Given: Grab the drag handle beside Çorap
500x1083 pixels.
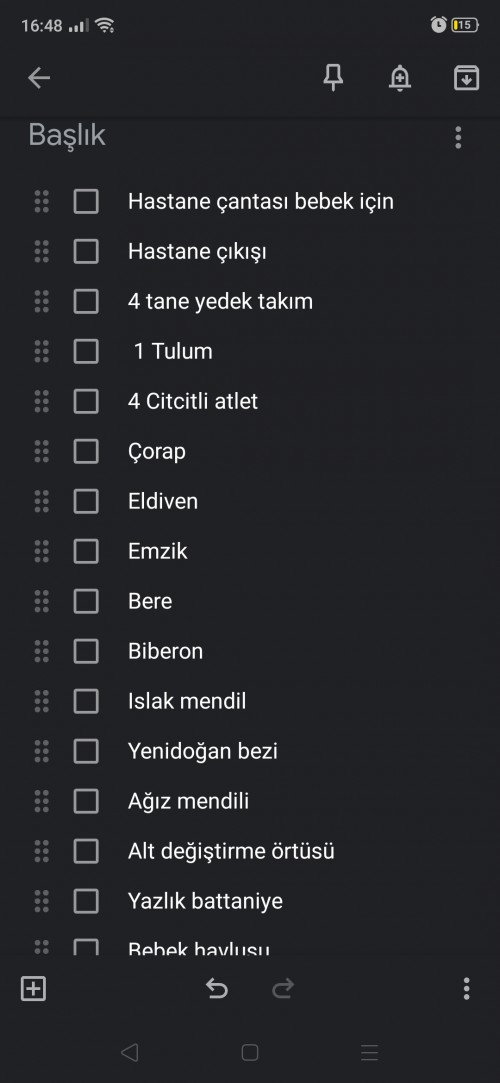Looking at the screenshot, I should (41, 451).
